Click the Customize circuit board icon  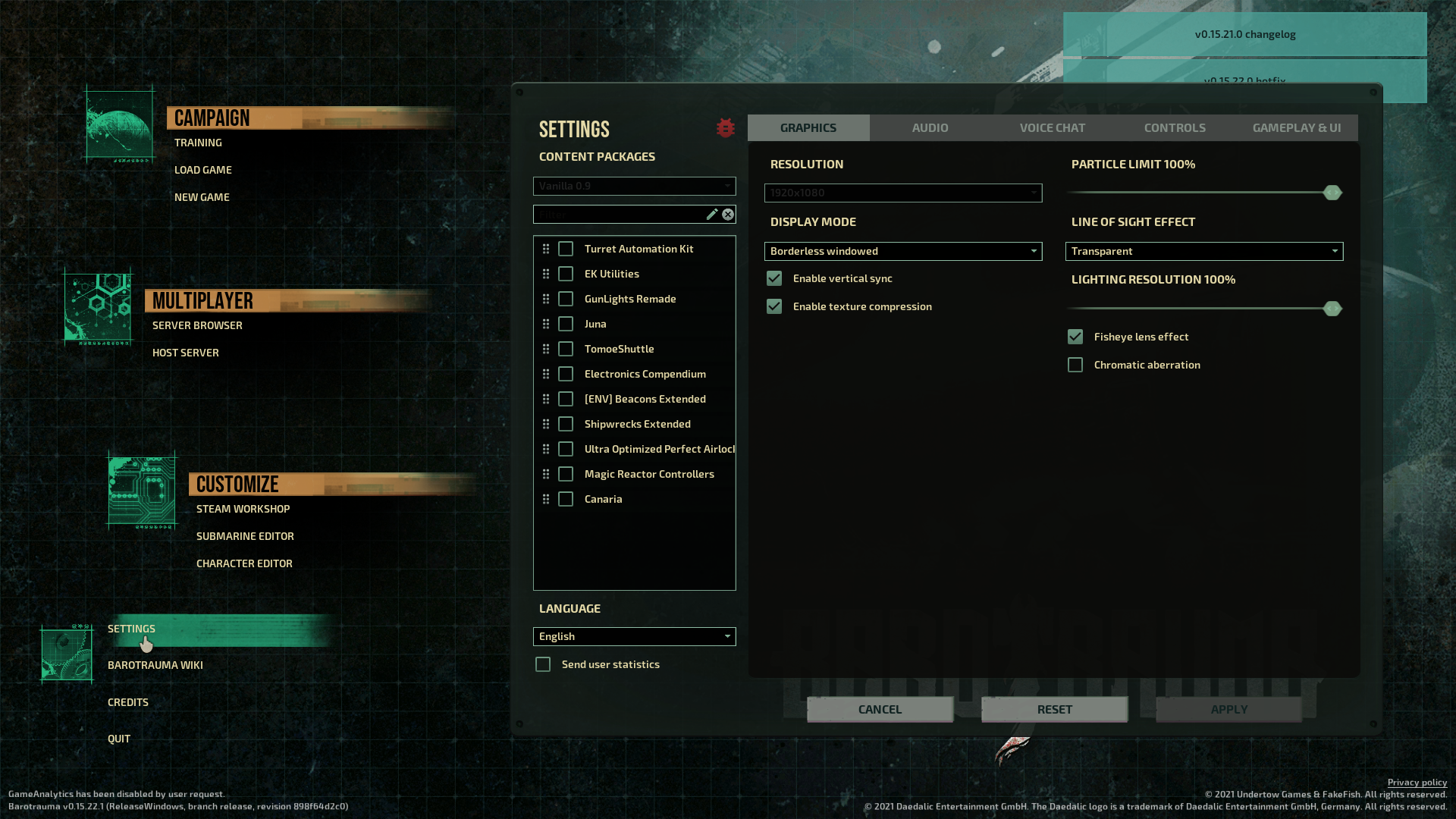141,491
